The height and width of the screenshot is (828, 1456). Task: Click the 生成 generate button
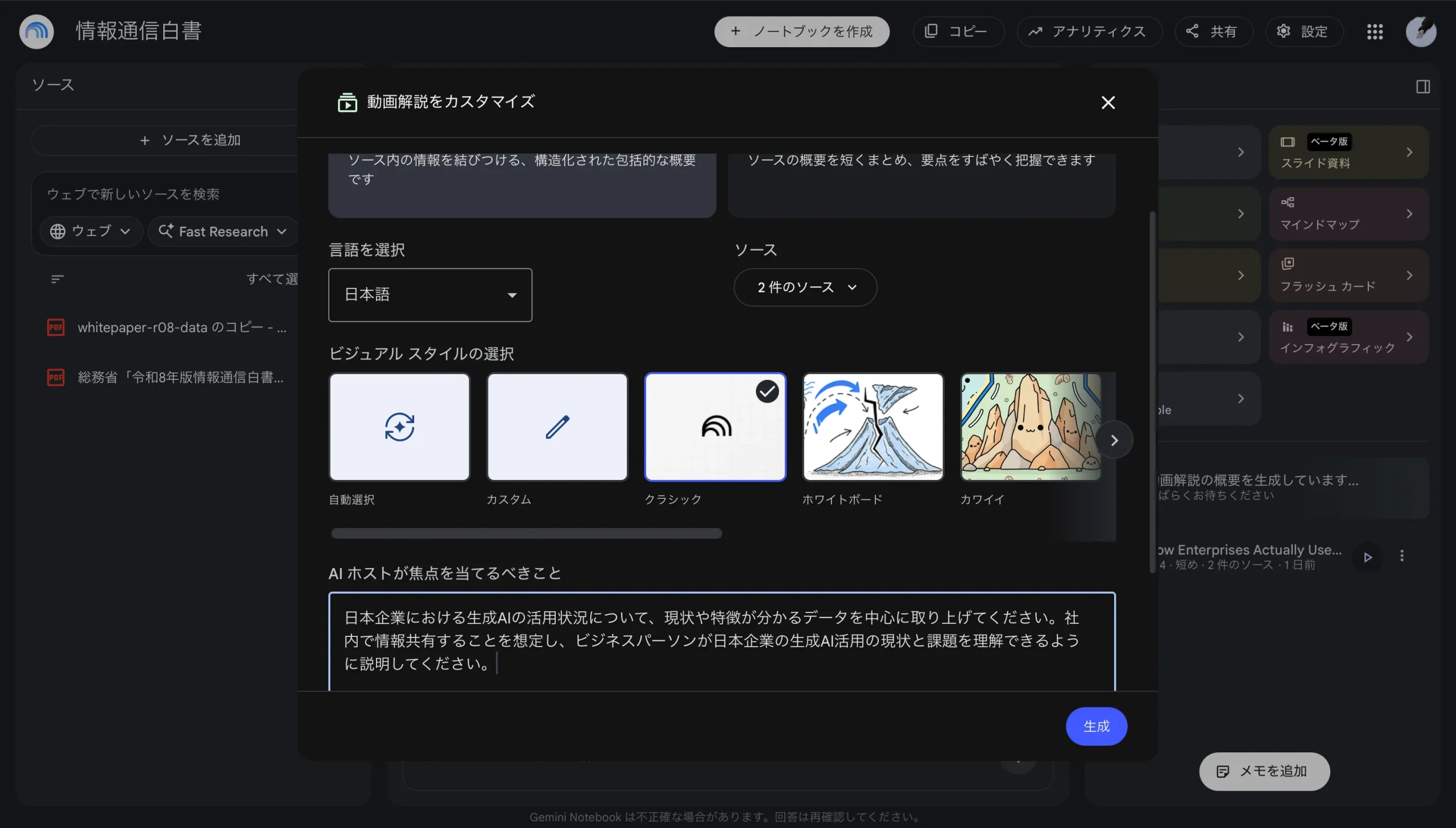pos(1096,726)
